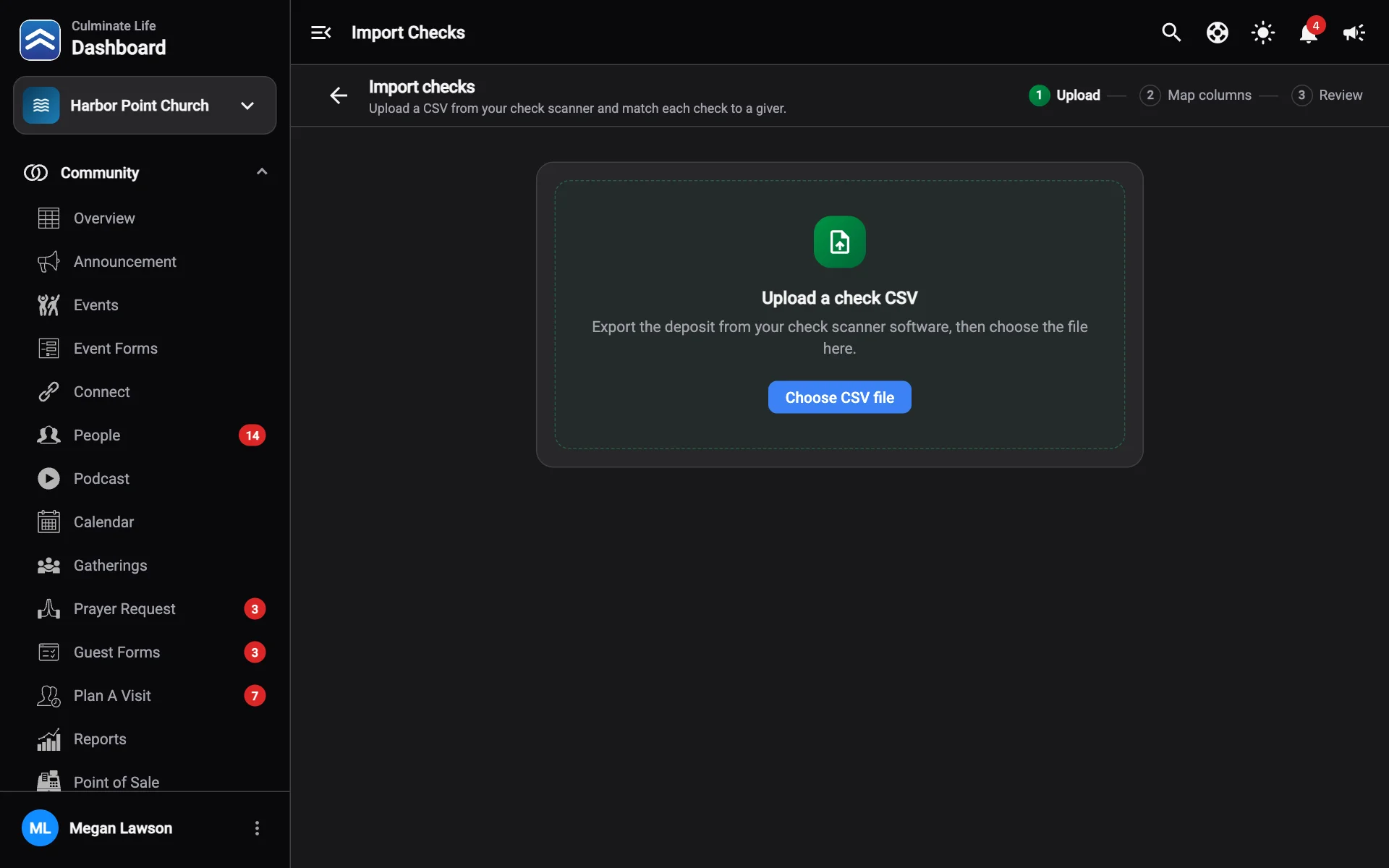The width and height of the screenshot is (1389, 868).
Task: Click the Upload a check CSV heading
Action: coord(839,298)
